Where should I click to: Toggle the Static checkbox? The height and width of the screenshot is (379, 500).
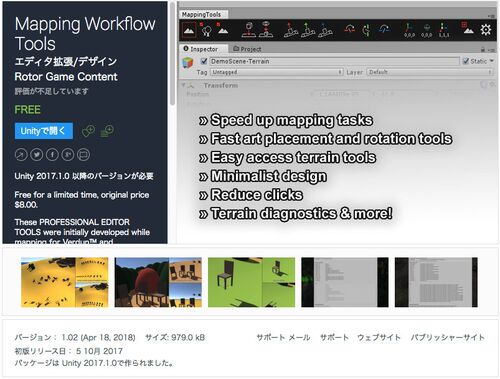tap(466, 61)
